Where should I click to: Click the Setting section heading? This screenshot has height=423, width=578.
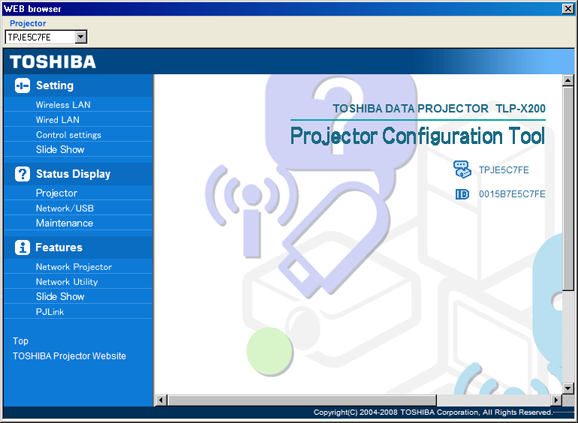[55, 85]
